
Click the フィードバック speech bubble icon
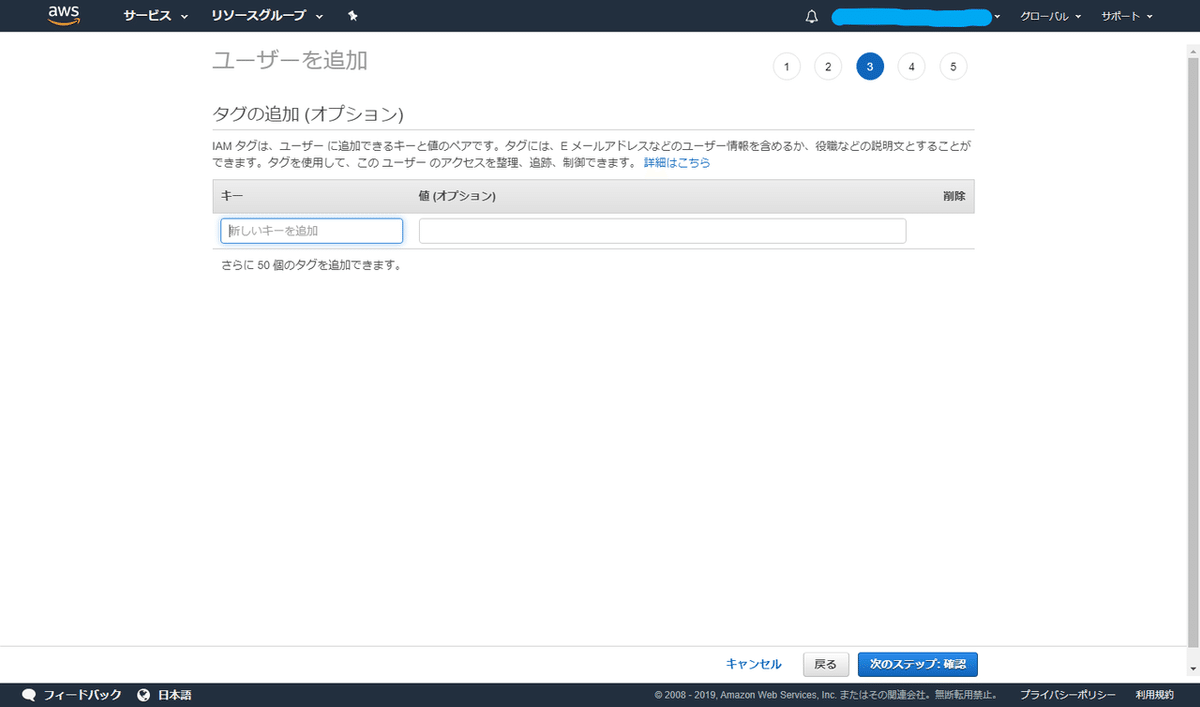click(28, 694)
